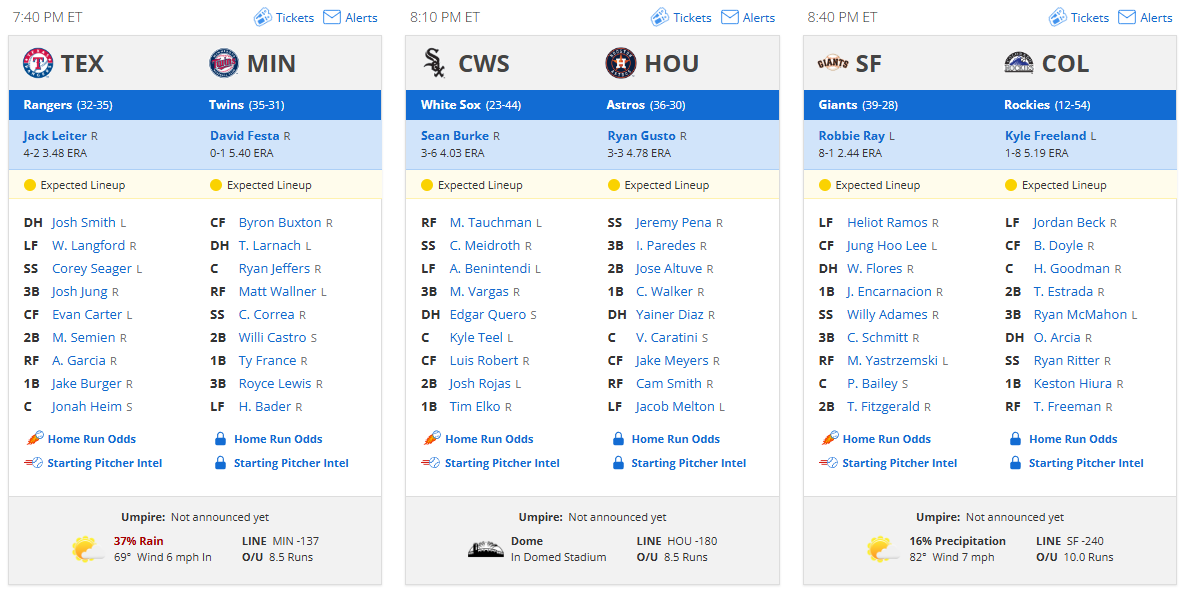Screen dimensions: 1188x596
Task: Open Robbie Ray's pitcher profile
Action: tap(852, 136)
